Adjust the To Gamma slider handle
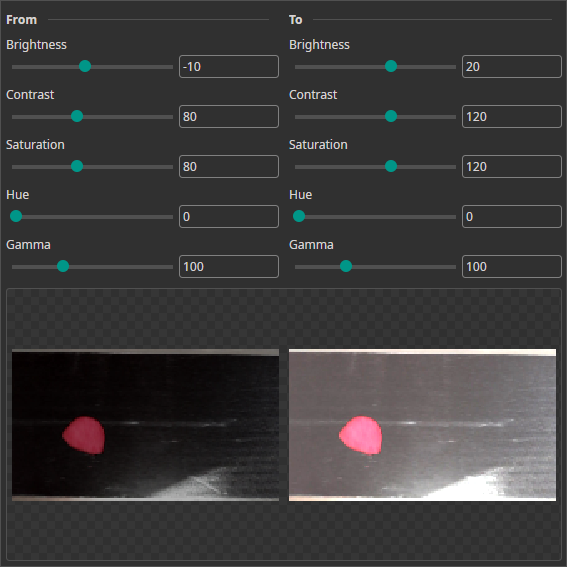Image resolution: width=567 pixels, height=567 pixels. pos(346,266)
